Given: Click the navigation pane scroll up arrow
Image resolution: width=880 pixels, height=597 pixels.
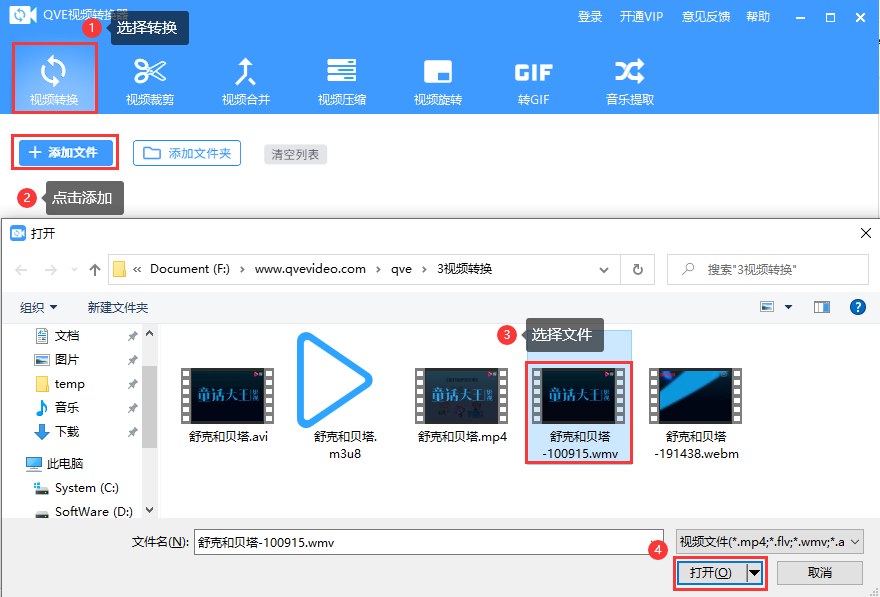Looking at the screenshot, I should [x=150, y=334].
